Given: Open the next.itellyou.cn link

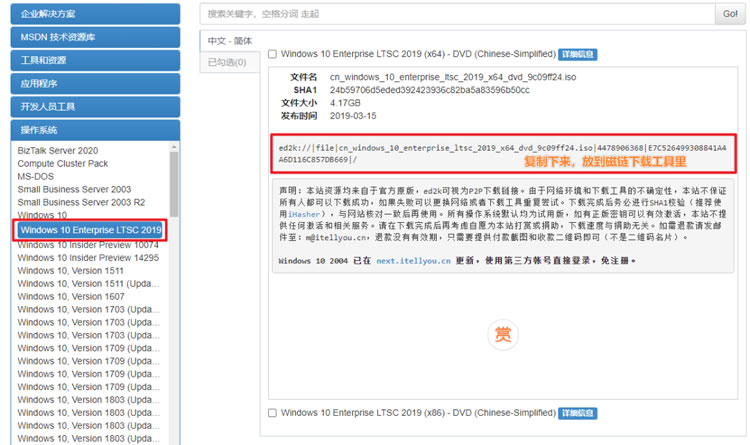Looking at the screenshot, I should (413, 261).
